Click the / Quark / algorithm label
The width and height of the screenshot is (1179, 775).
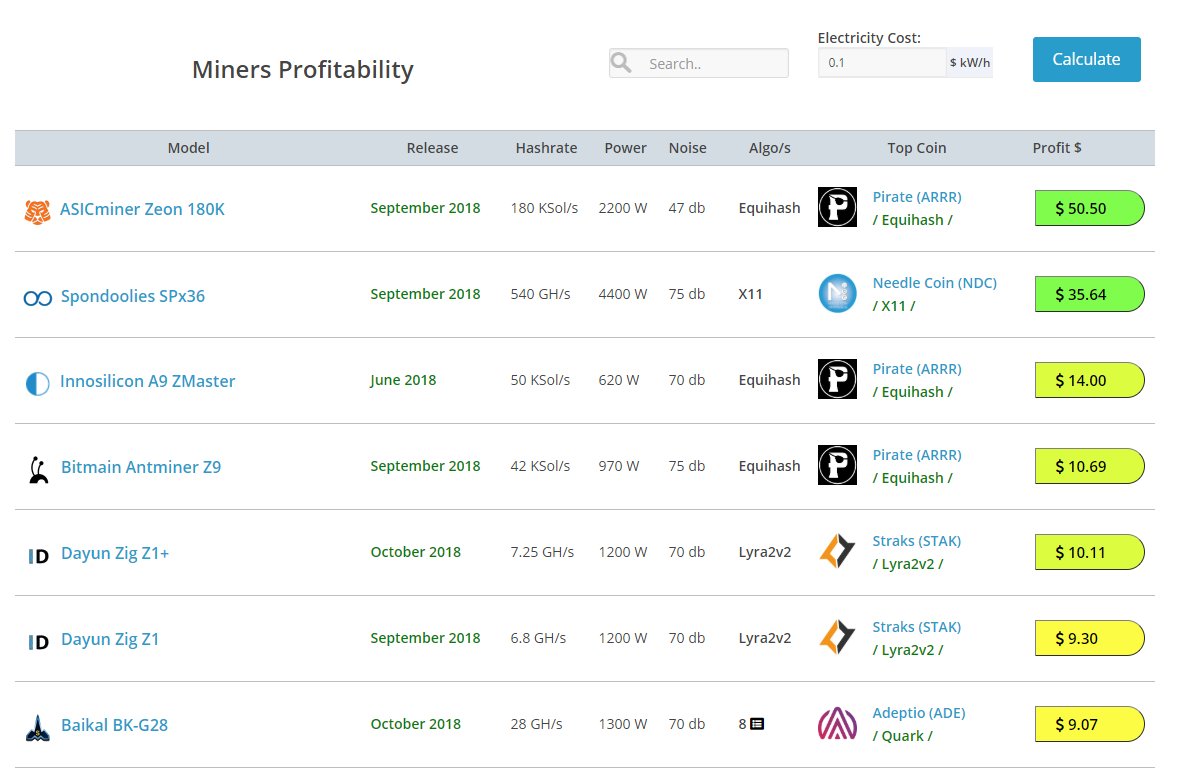902,736
